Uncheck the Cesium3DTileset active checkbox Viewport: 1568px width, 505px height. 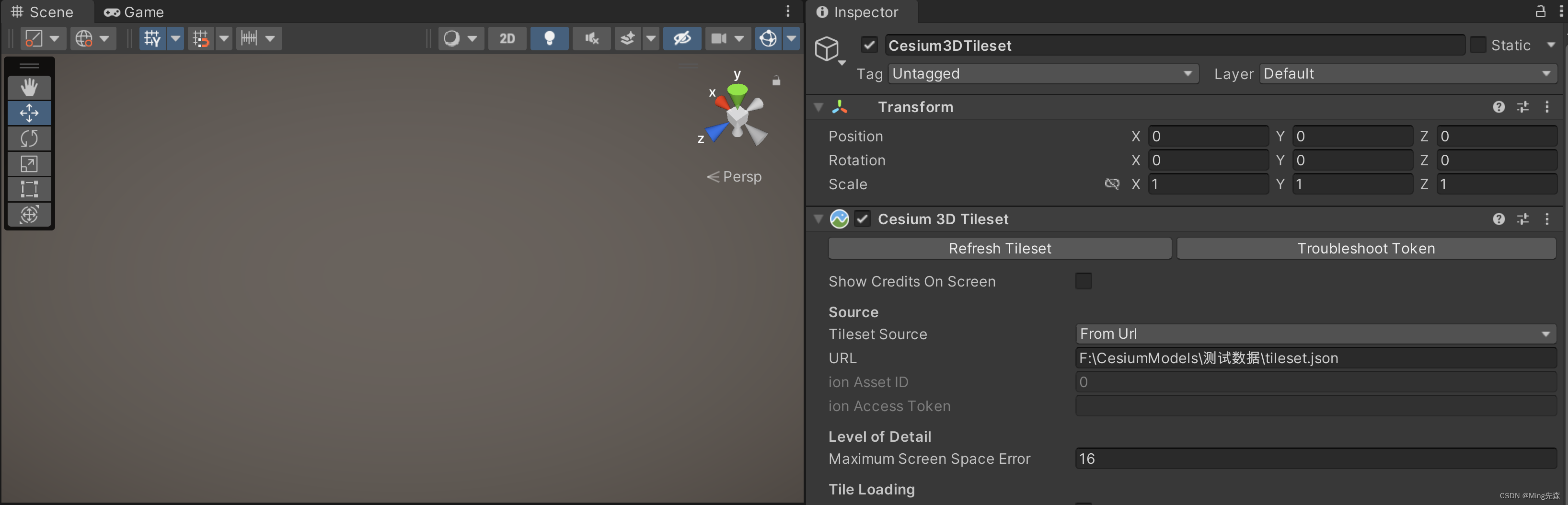[869, 45]
